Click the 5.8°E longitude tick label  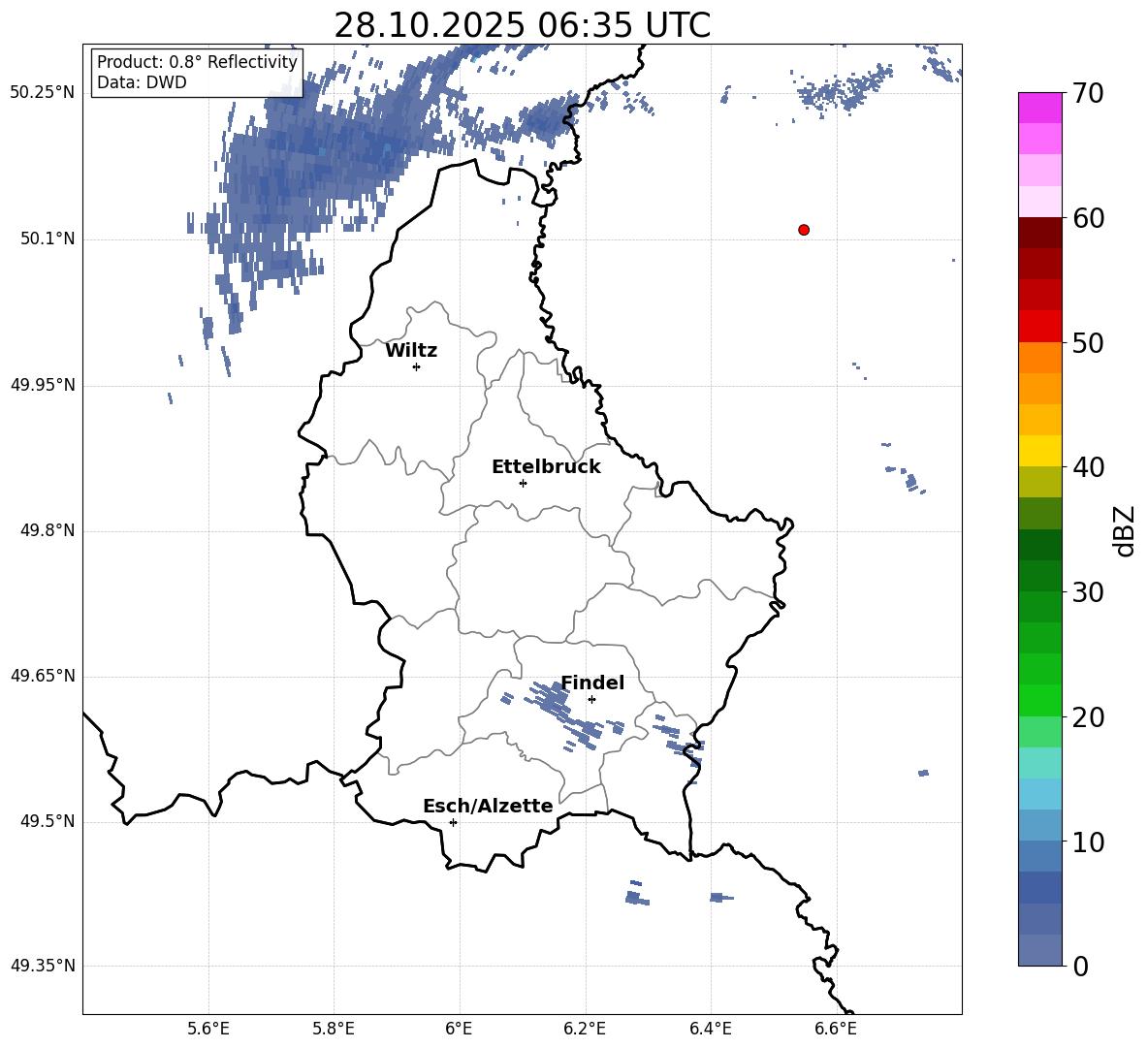click(x=334, y=1029)
